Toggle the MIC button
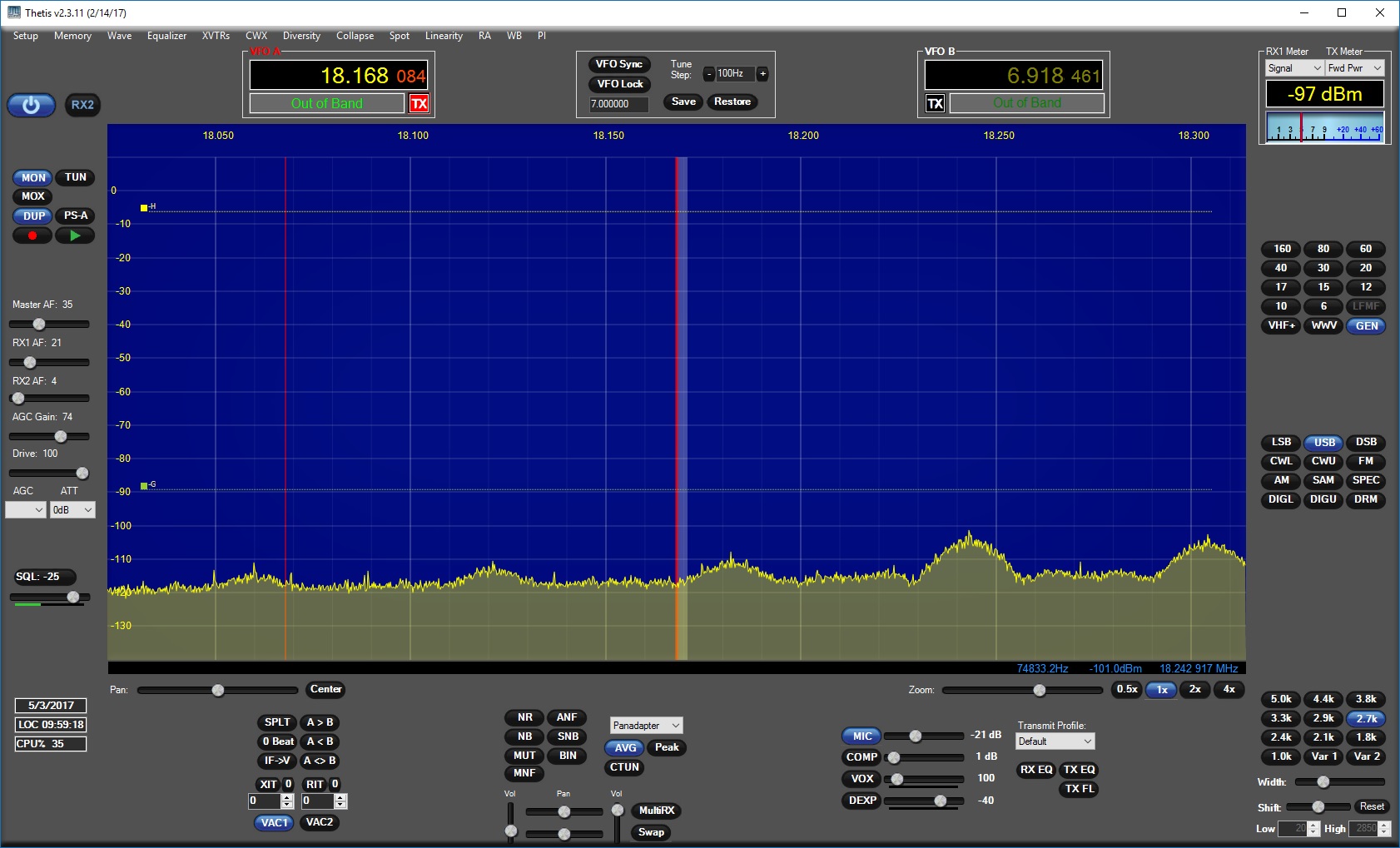 (861, 736)
